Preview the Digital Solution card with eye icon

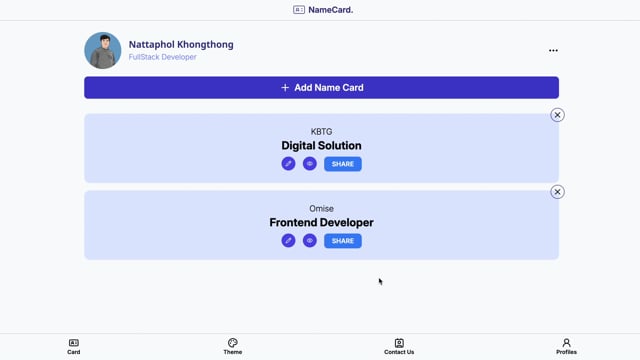click(310, 164)
